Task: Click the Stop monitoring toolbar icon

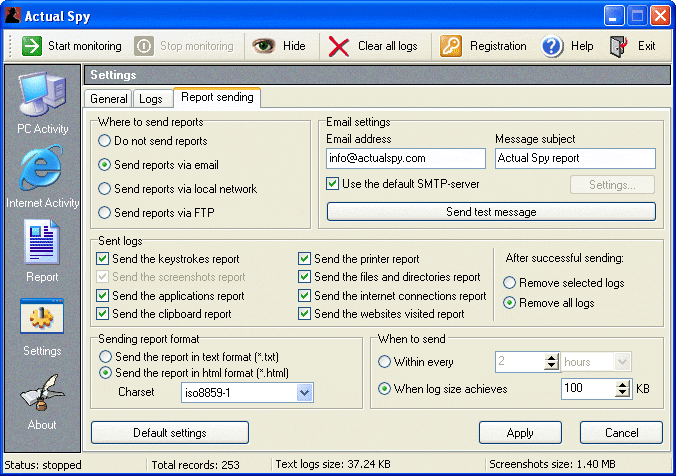Action: [144, 46]
